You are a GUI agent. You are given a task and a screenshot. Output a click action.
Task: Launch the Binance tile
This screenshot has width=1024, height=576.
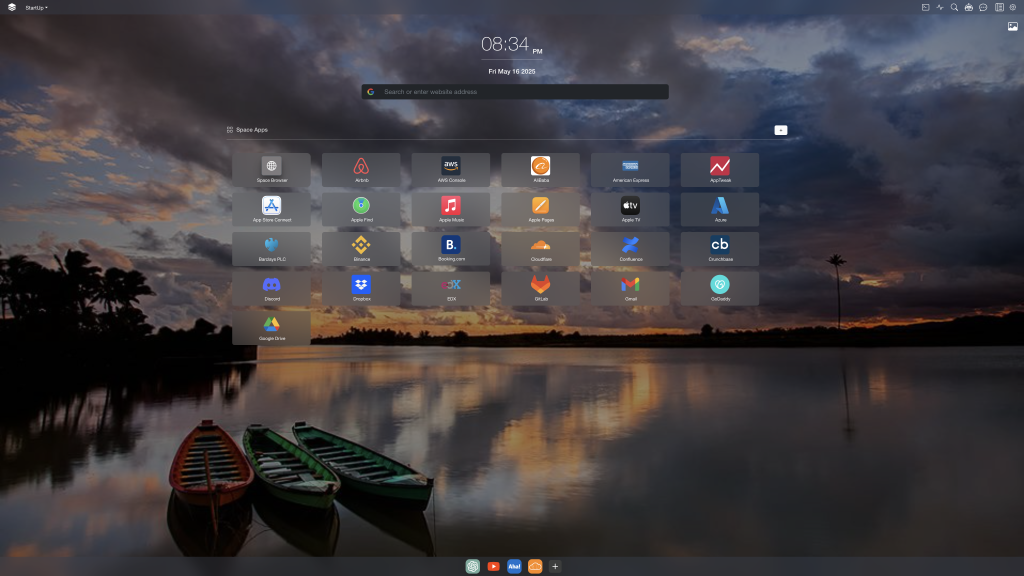[x=361, y=249]
